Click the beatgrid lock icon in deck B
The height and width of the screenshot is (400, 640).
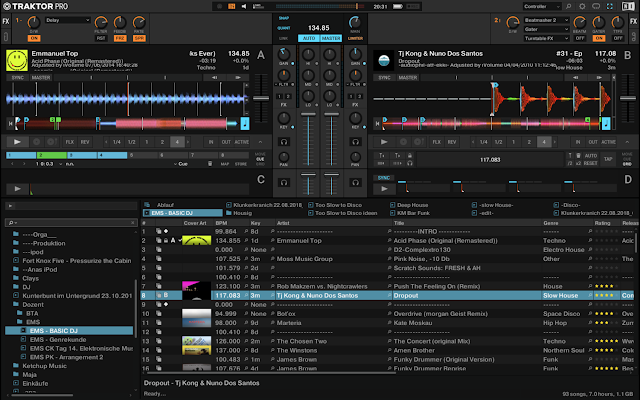tap(409, 156)
